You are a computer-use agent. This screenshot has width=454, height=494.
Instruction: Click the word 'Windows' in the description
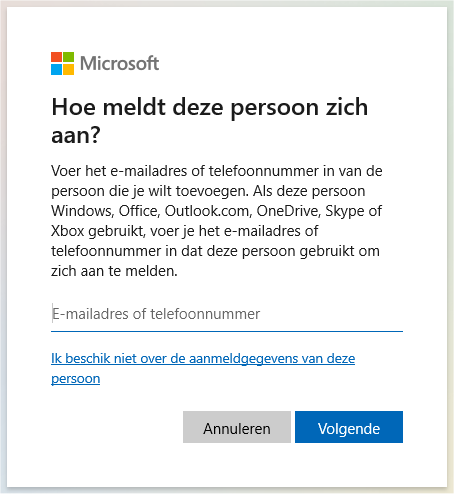(x=82, y=211)
